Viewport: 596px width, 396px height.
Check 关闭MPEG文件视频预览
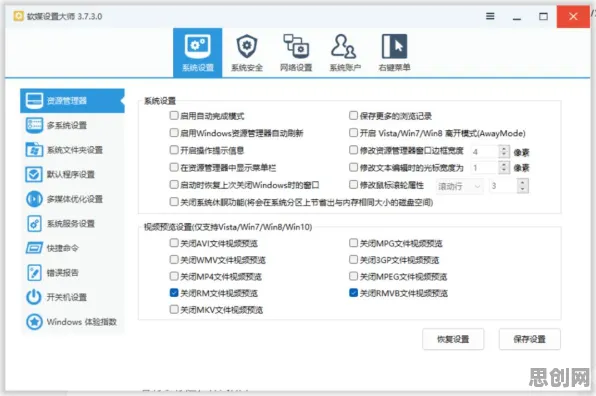coord(353,276)
